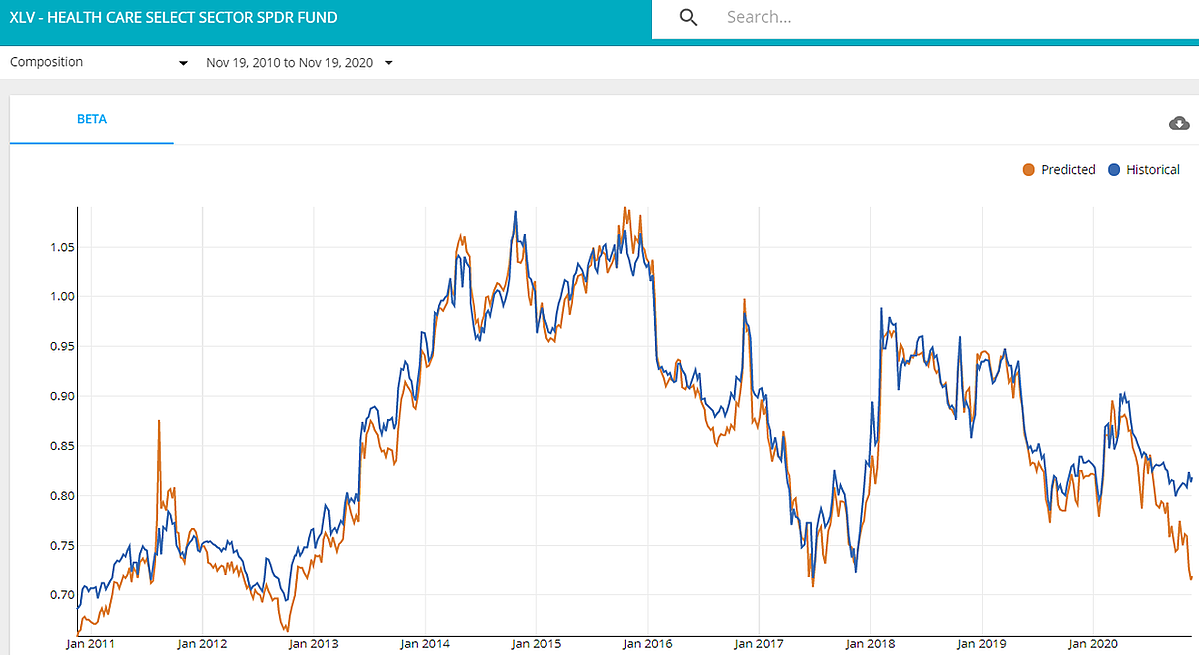Toggle the Historical series legend label
Image resolution: width=1199 pixels, height=655 pixels.
(x=1153, y=170)
